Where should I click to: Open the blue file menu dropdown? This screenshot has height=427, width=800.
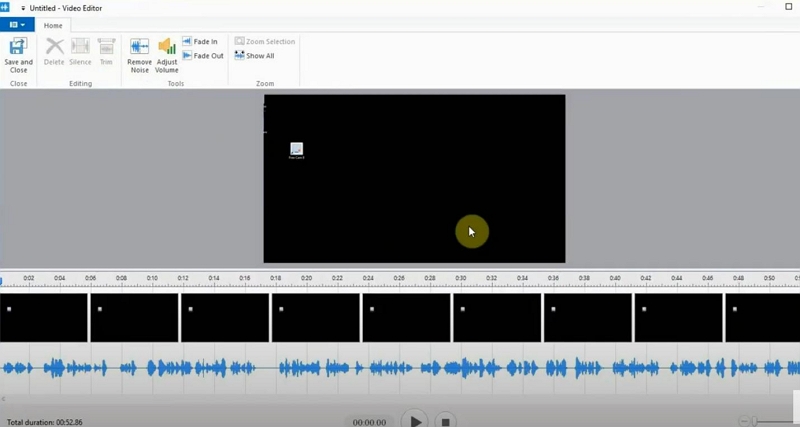pyautogui.click(x=17, y=24)
